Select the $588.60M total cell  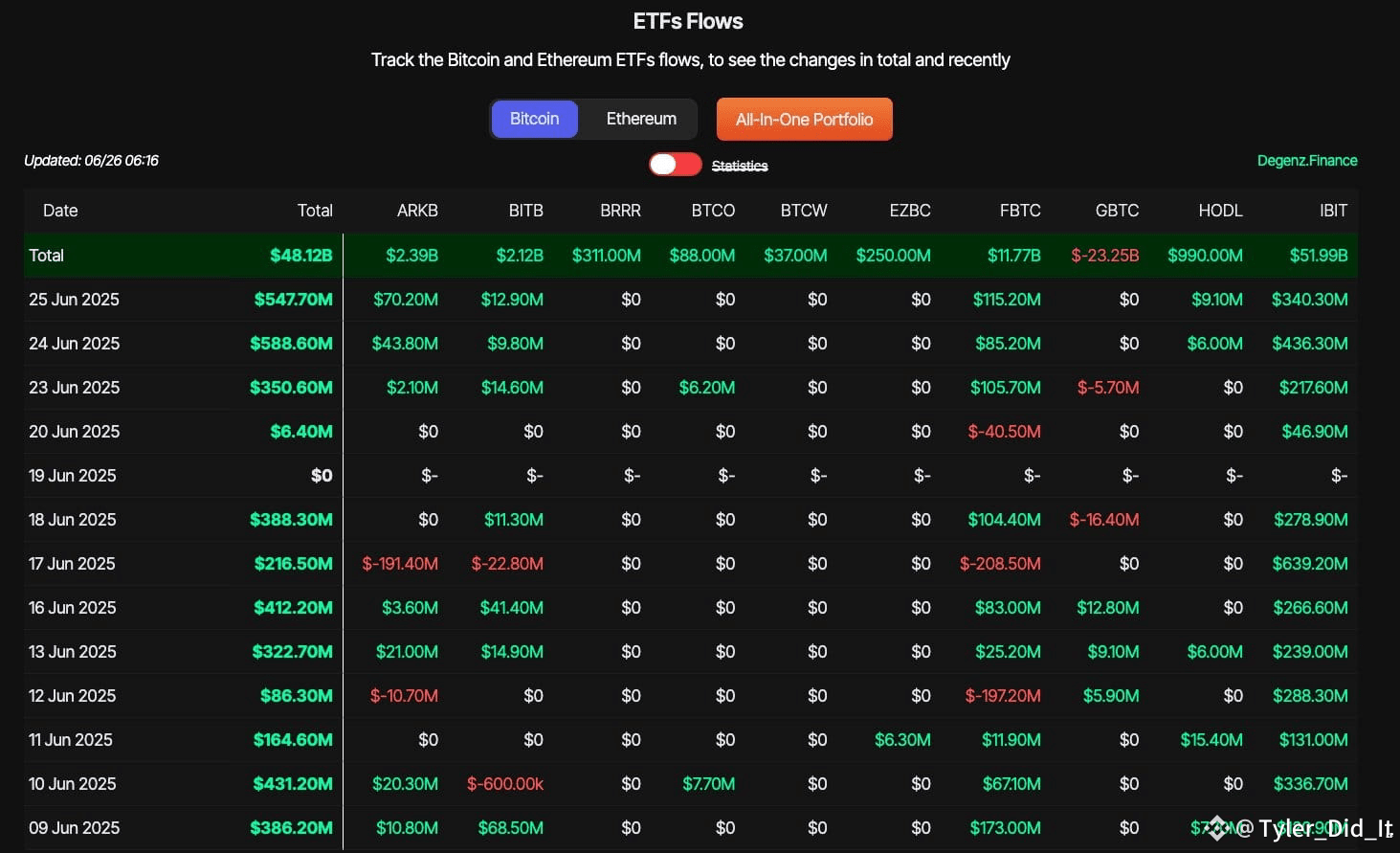292,344
